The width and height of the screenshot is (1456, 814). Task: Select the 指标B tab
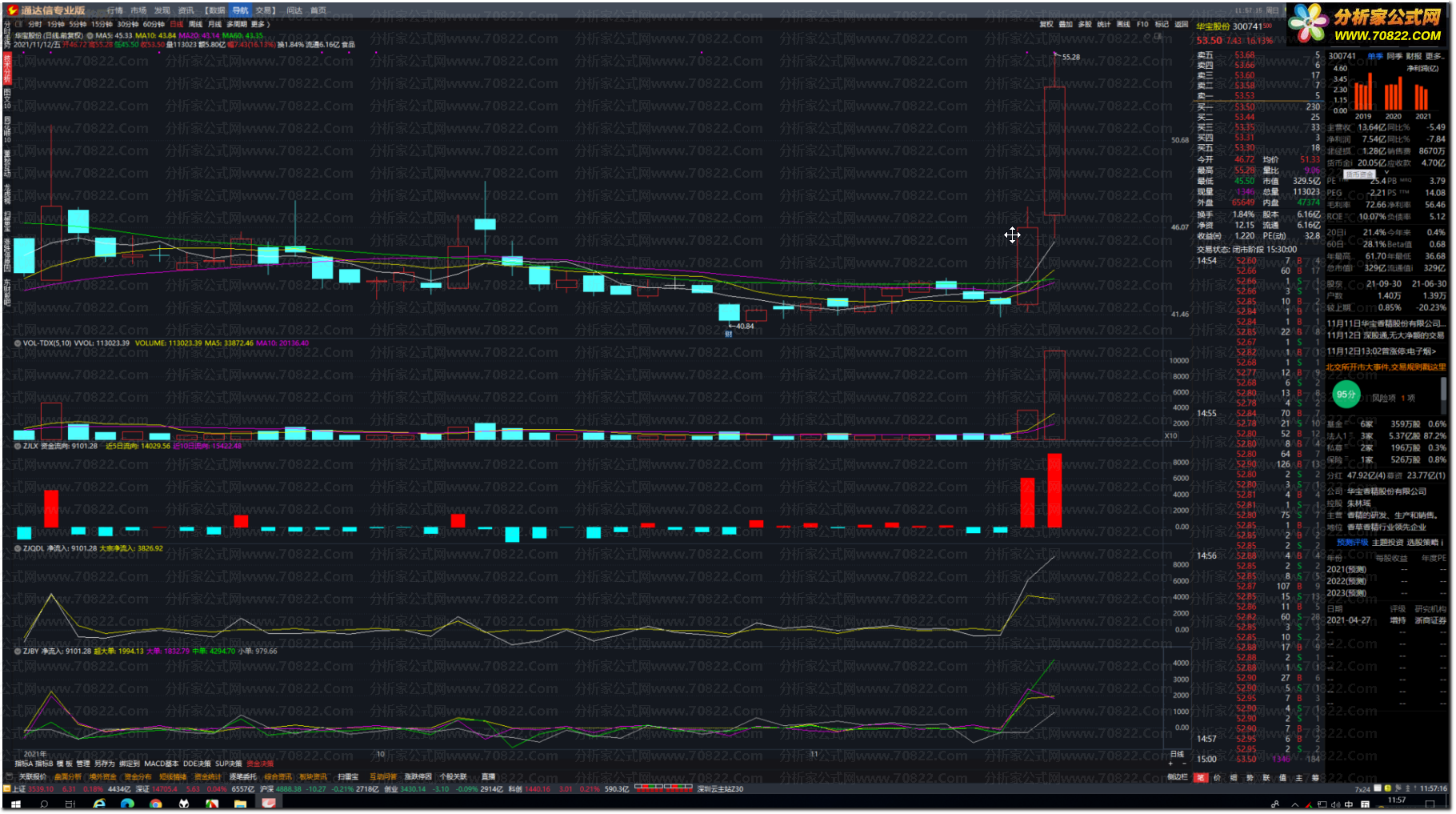point(44,764)
